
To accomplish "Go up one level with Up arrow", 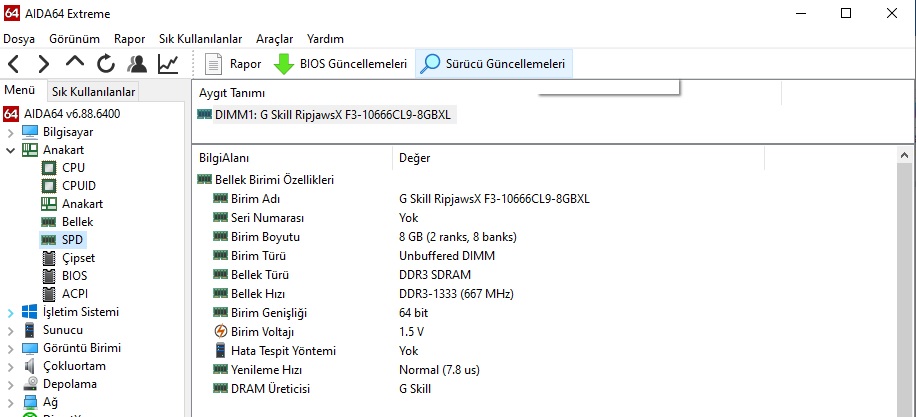I will tap(75, 64).
